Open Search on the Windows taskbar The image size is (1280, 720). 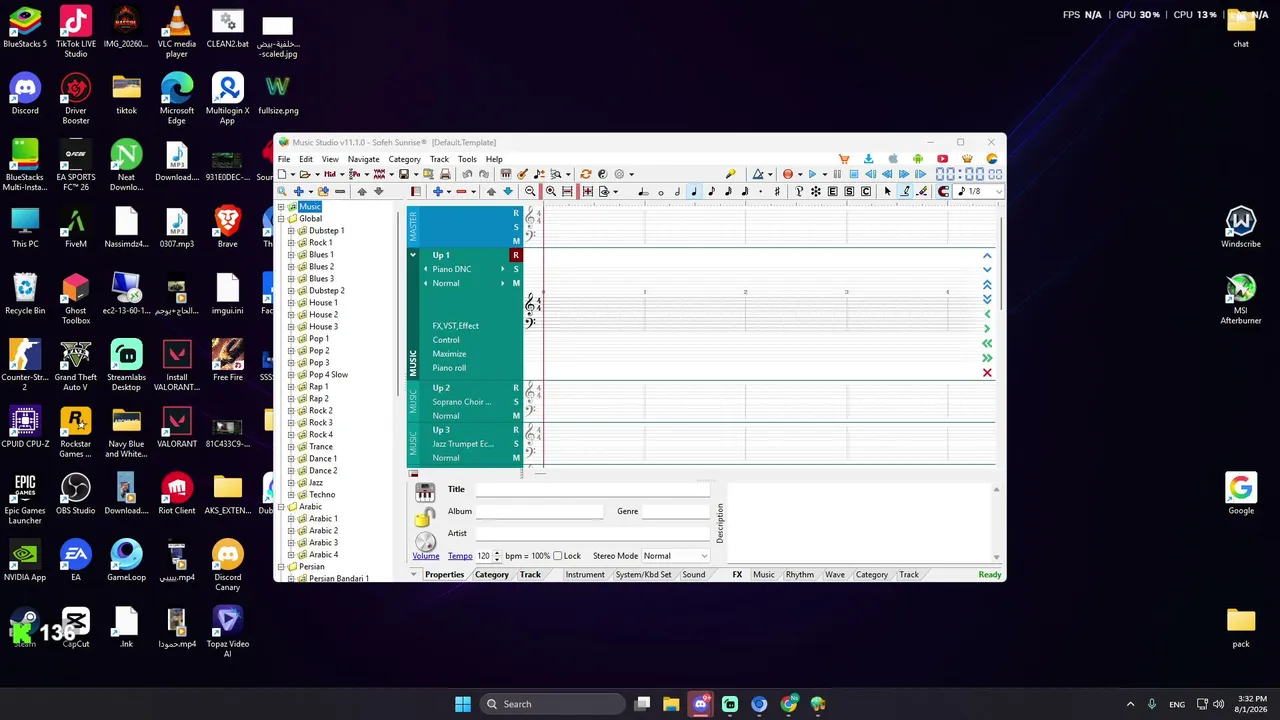[551, 704]
